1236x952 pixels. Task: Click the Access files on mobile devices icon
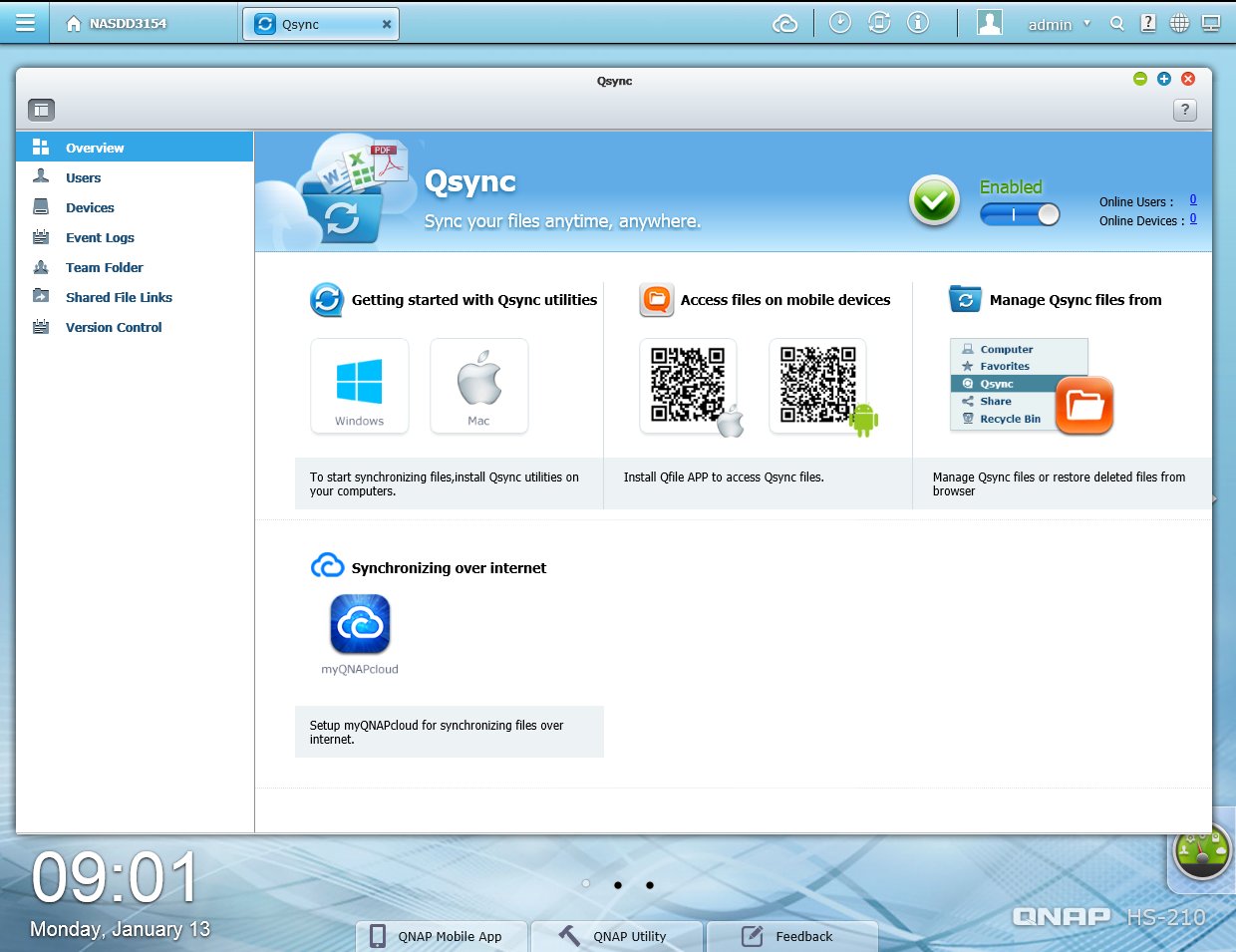pos(657,300)
